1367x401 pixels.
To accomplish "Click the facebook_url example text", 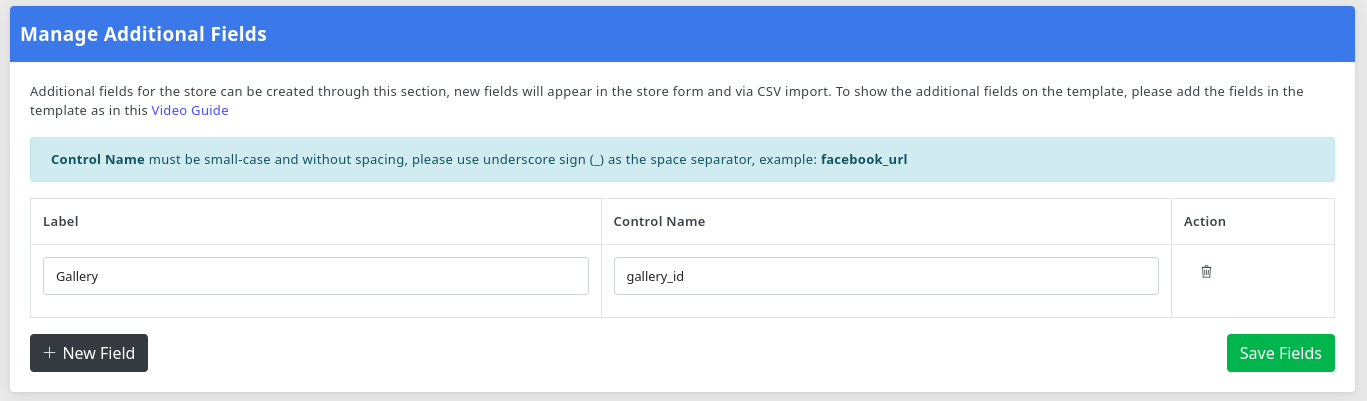I will click(863, 159).
